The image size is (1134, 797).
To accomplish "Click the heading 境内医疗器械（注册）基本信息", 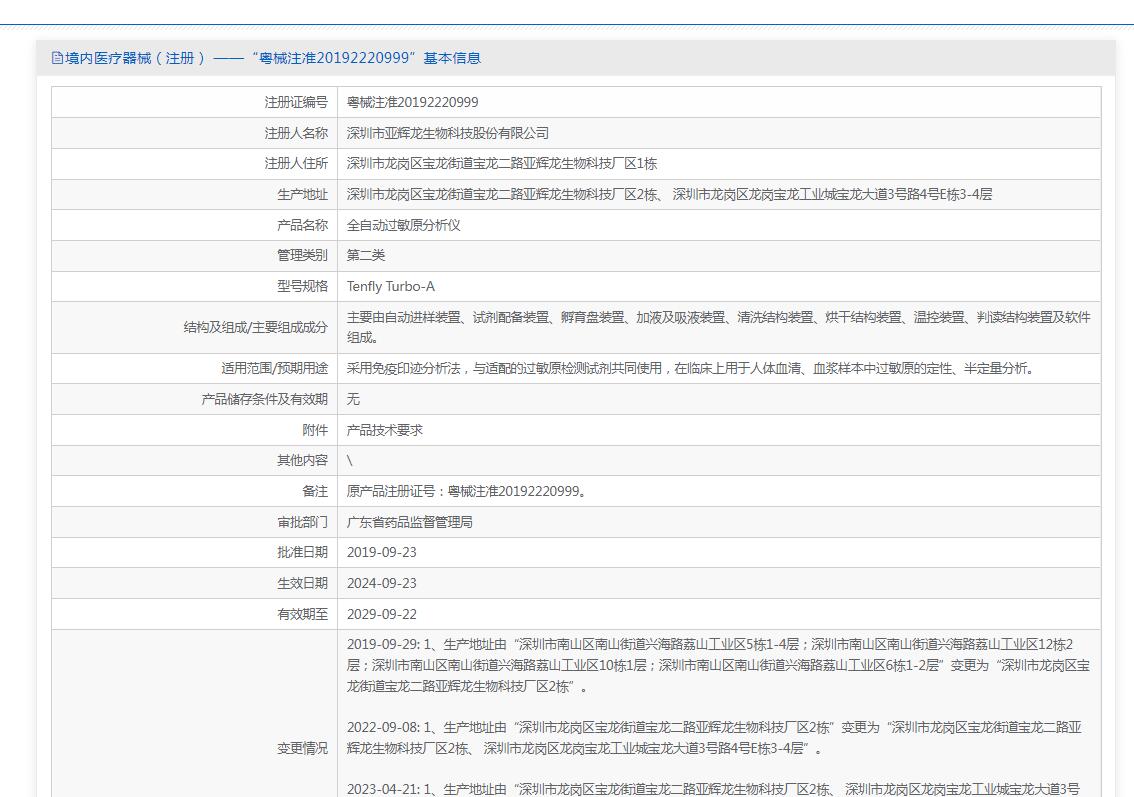I will [x=273, y=58].
